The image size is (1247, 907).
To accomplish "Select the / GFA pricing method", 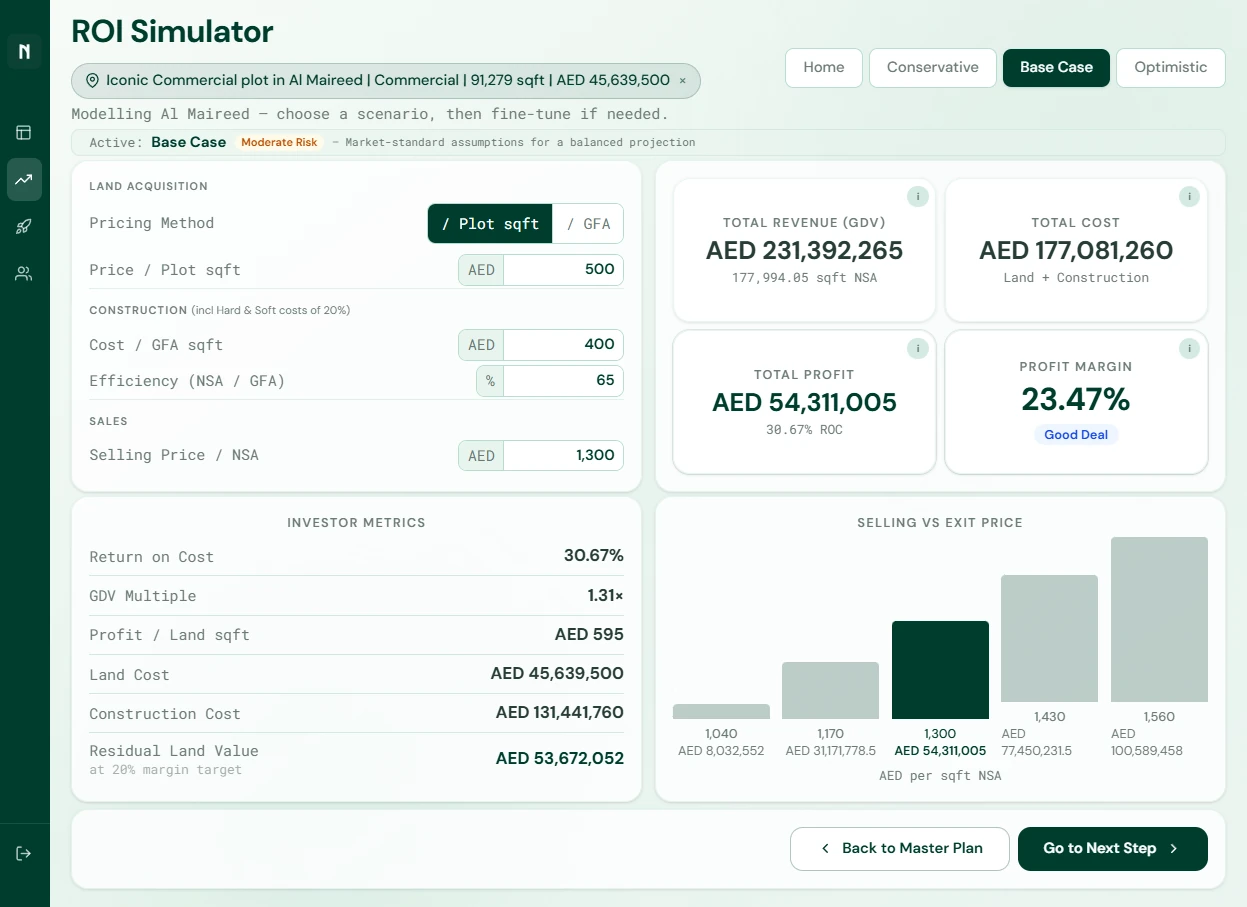I will click(x=589, y=224).
